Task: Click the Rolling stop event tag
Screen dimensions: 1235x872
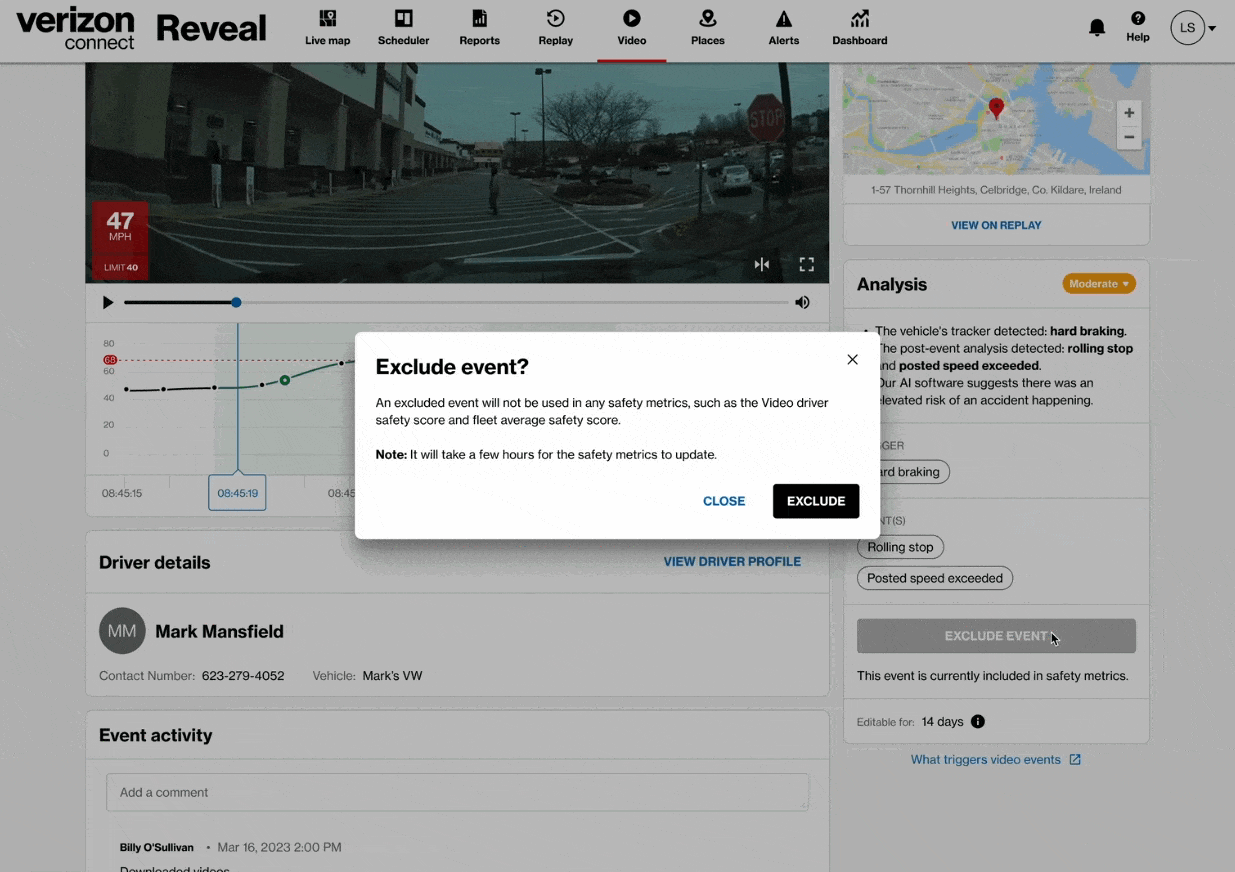Action: coord(900,547)
